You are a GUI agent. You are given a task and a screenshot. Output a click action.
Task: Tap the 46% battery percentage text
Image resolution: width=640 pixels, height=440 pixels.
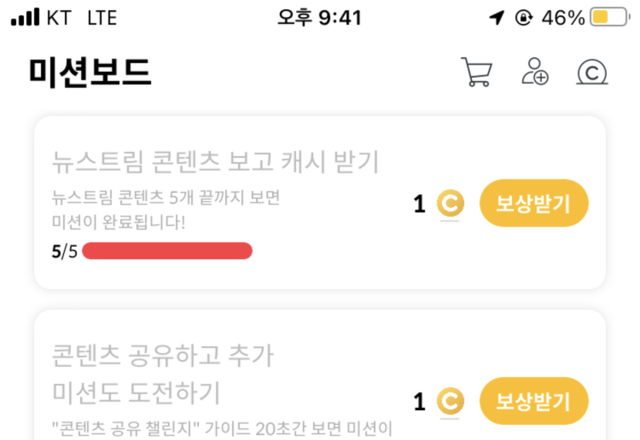[x=561, y=18]
